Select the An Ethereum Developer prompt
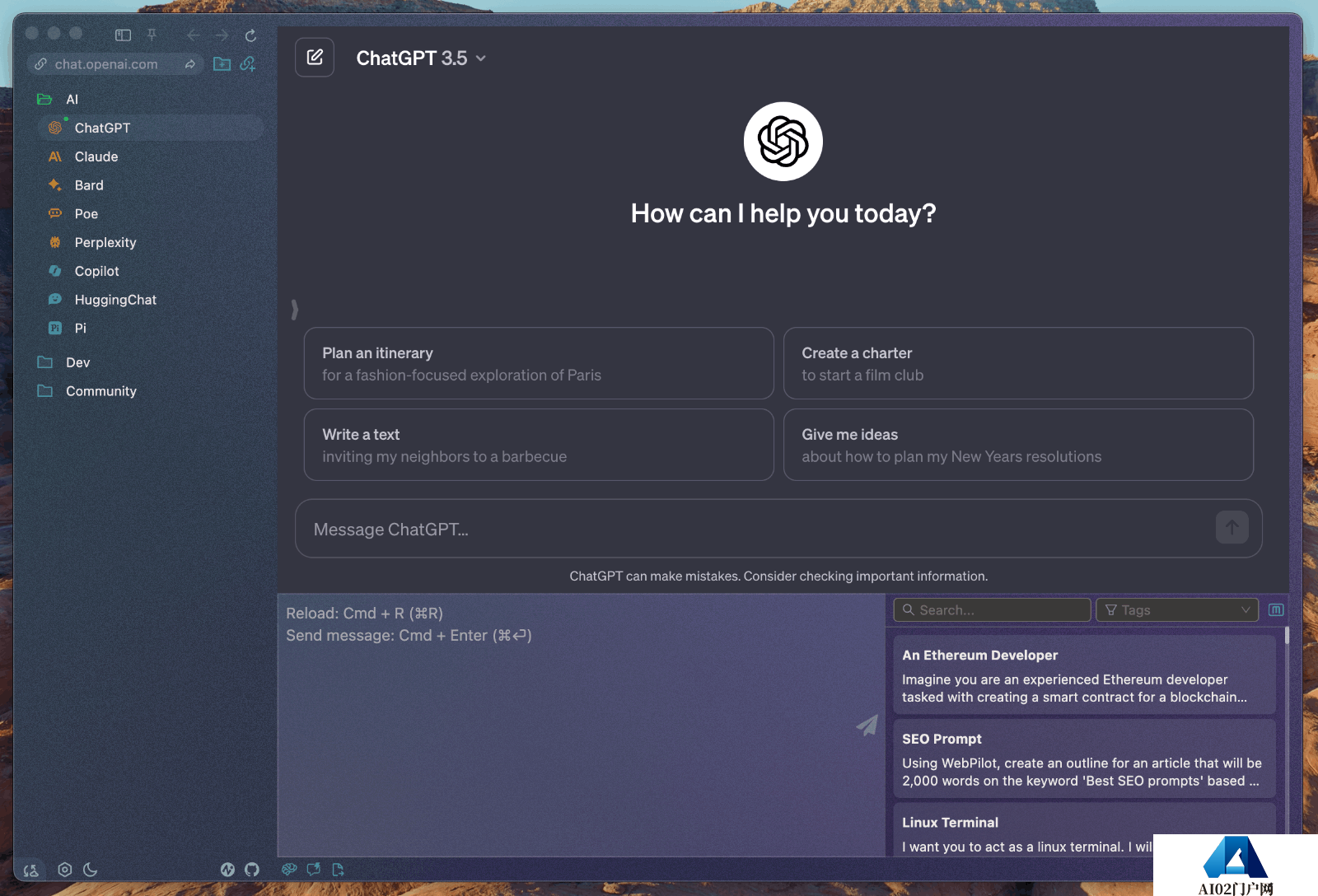The height and width of the screenshot is (896, 1318). coord(1084,674)
